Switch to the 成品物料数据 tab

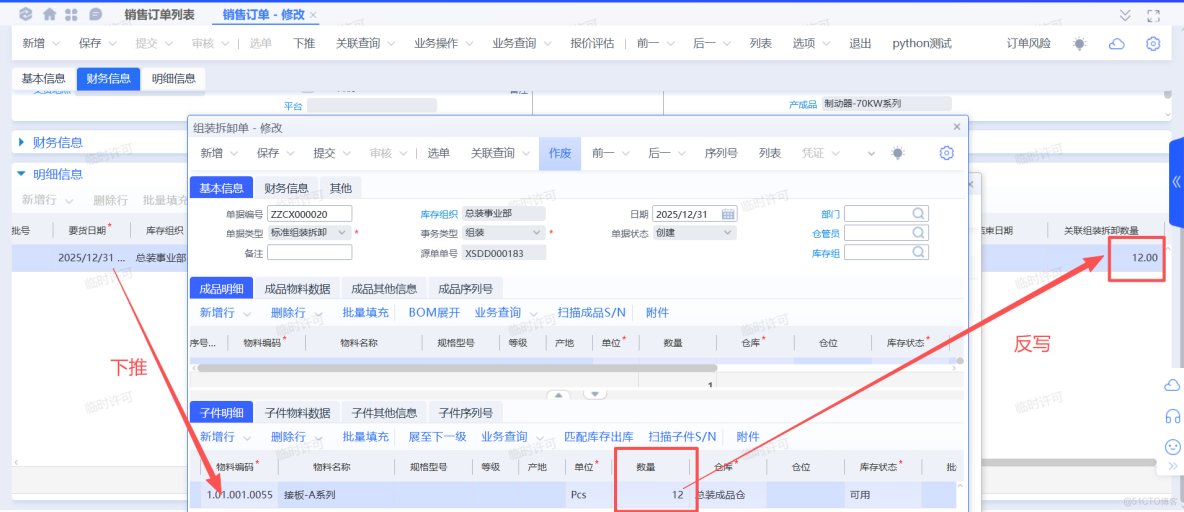[x=298, y=288]
